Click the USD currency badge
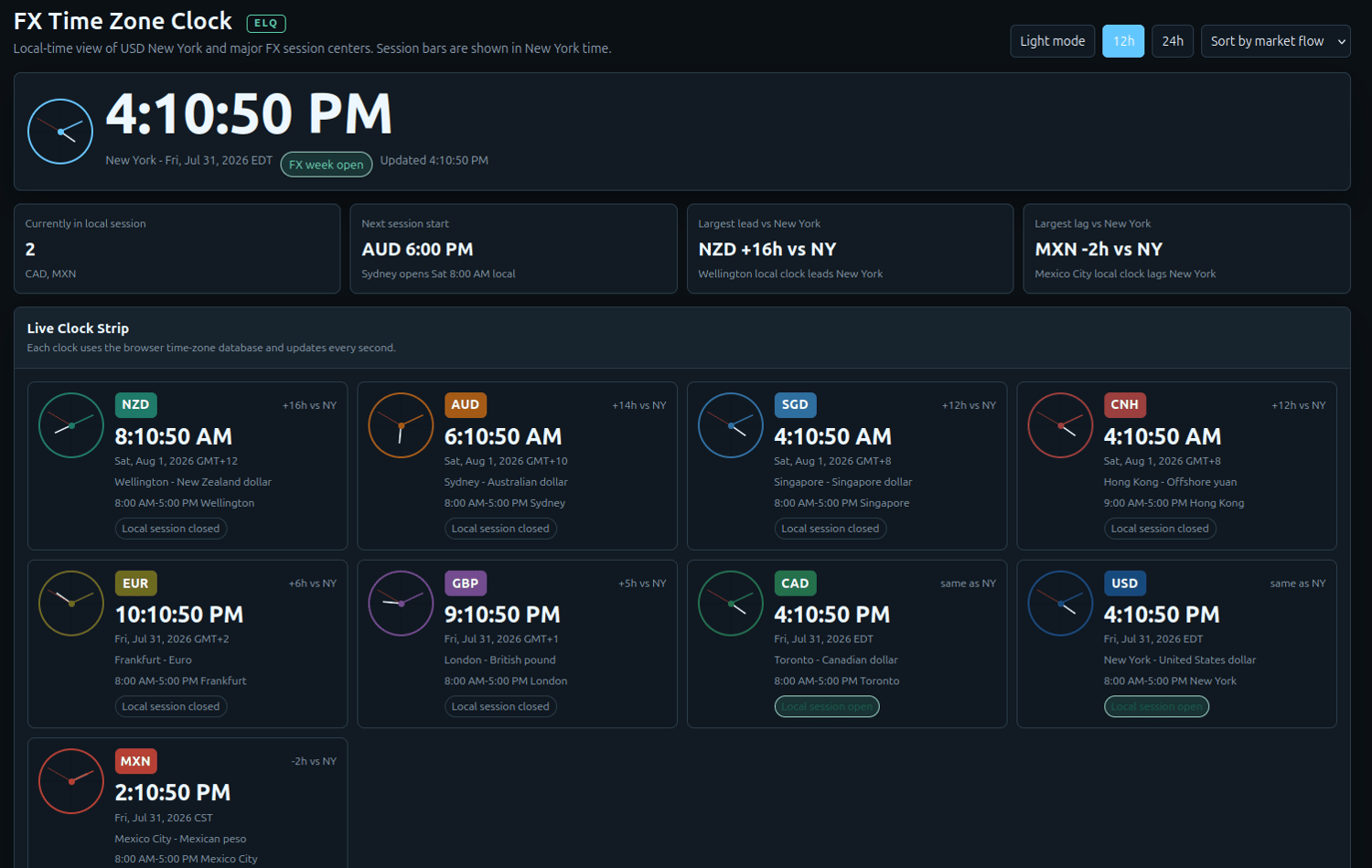The image size is (1372, 868). click(x=1125, y=584)
